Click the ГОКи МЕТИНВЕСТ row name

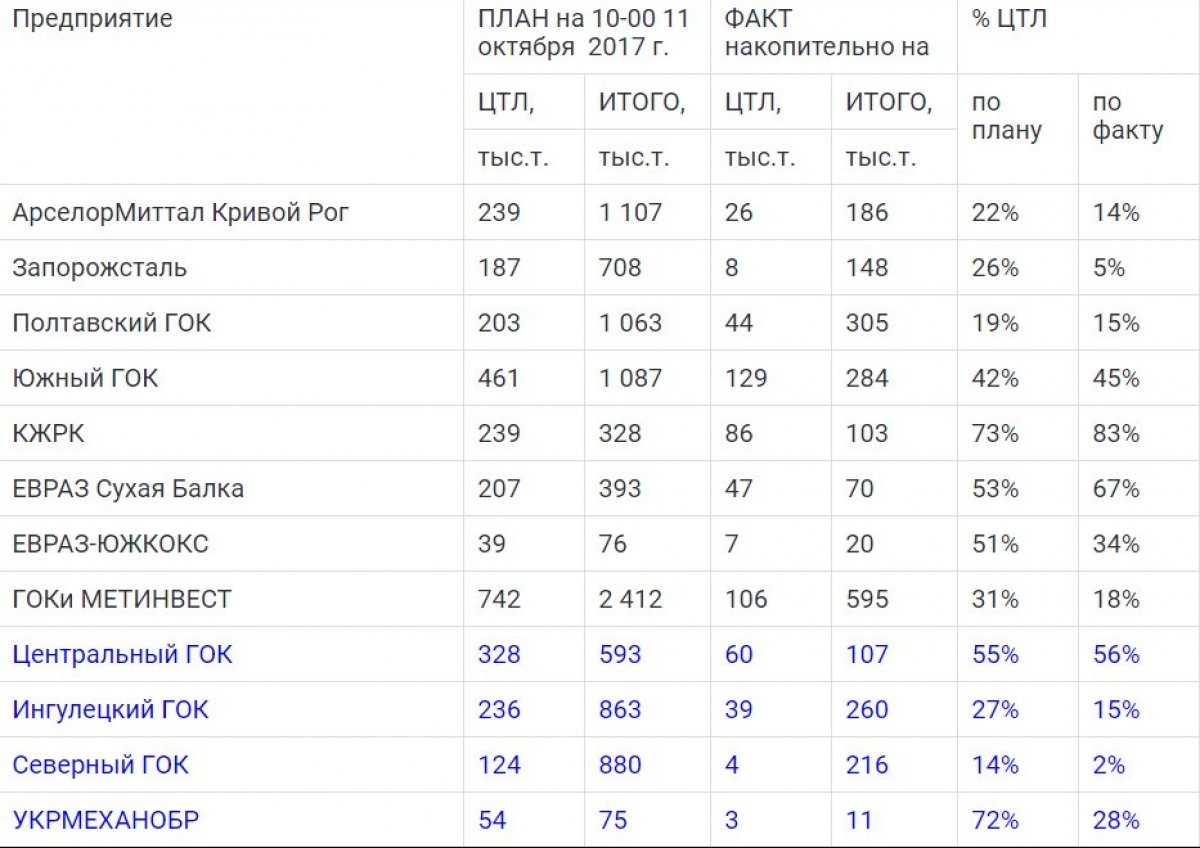(122, 599)
